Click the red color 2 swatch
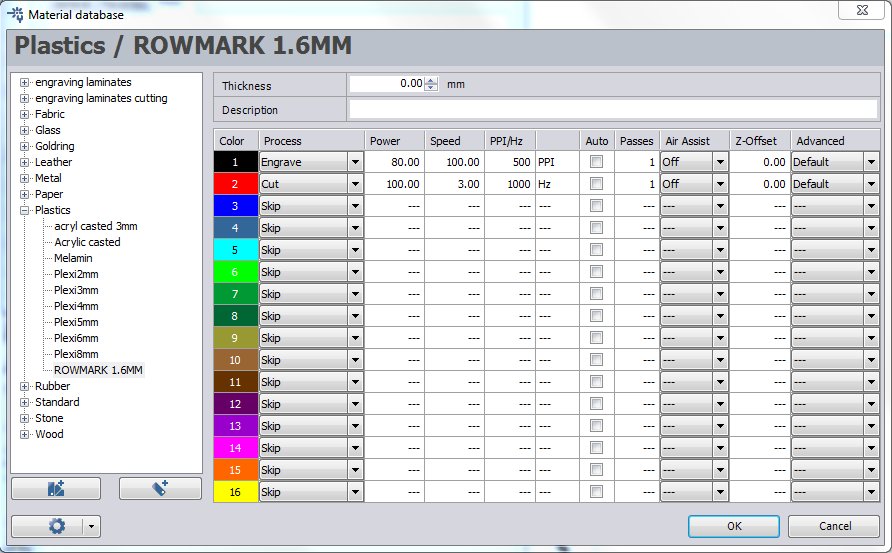 [x=236, y=184]
